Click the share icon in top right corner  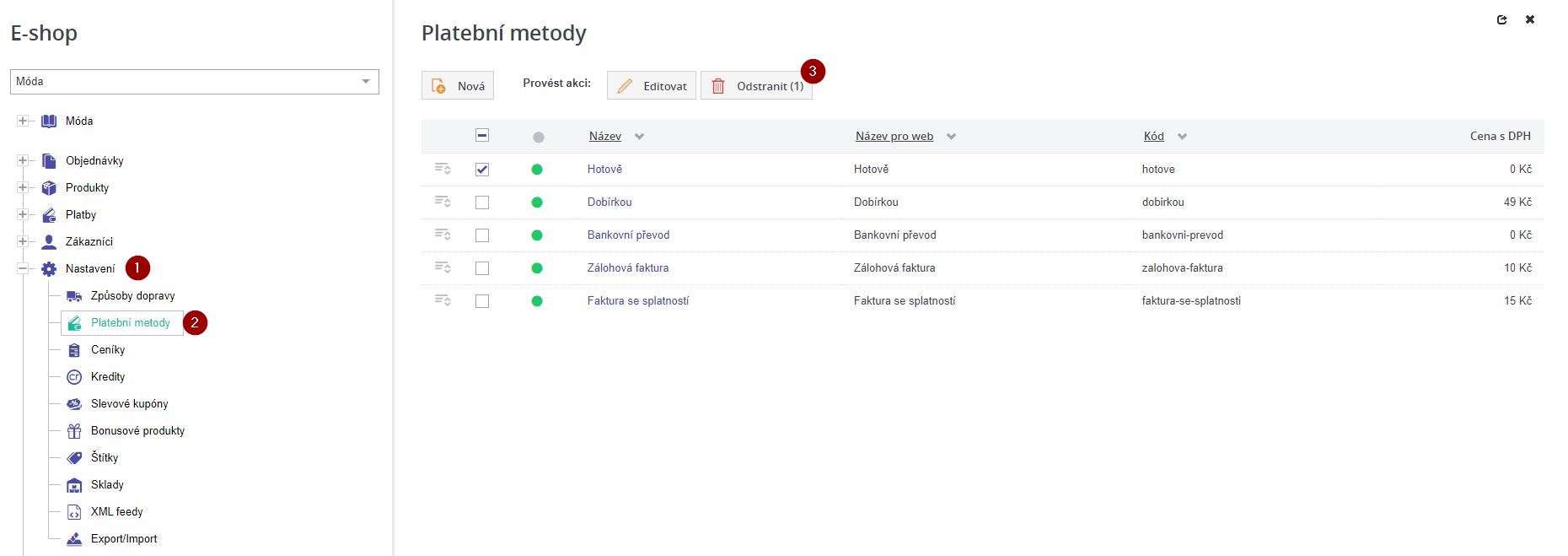pyautogui.click(x=1501, y=19)
